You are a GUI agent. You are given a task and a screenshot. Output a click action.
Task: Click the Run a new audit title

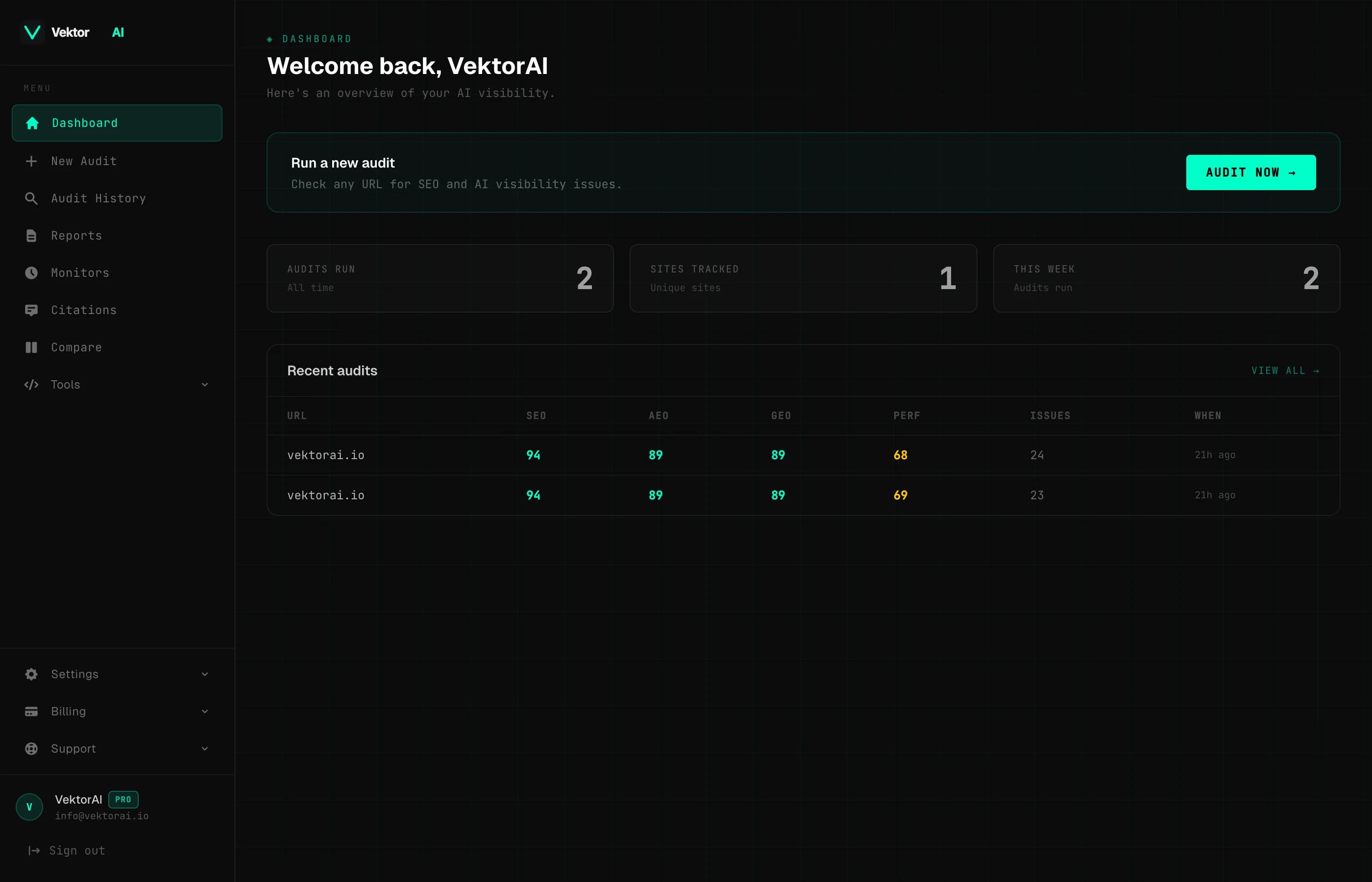pos(343,163)
